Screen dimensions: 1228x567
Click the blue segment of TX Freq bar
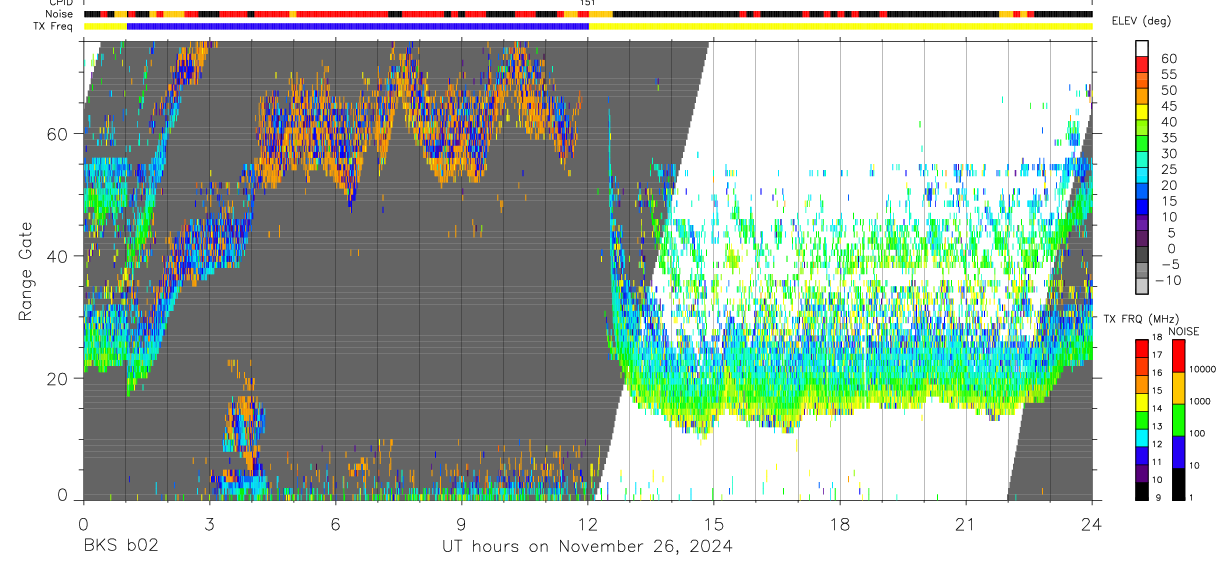[358, 26]
